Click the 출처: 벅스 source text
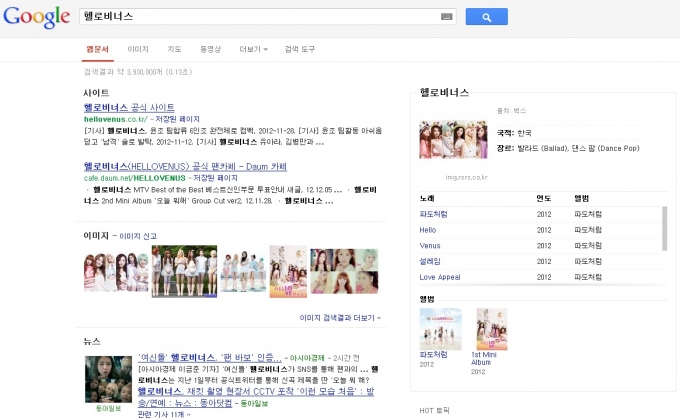680x419 pixels. tap(512, 111)
